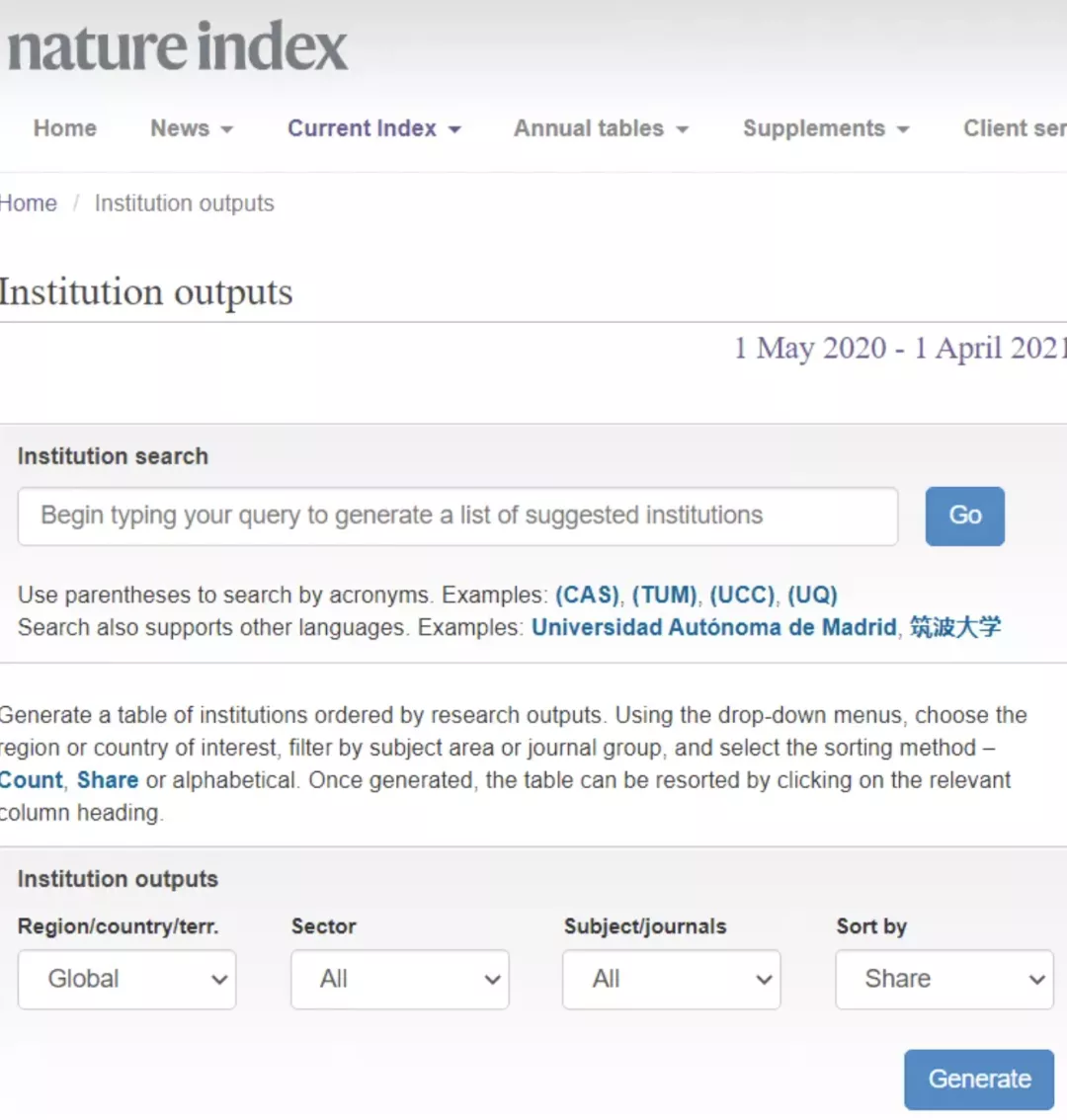Open Universidad Autónoma de Madrid example
The width and height of the screenshot is (1067, 1120).
713,628
